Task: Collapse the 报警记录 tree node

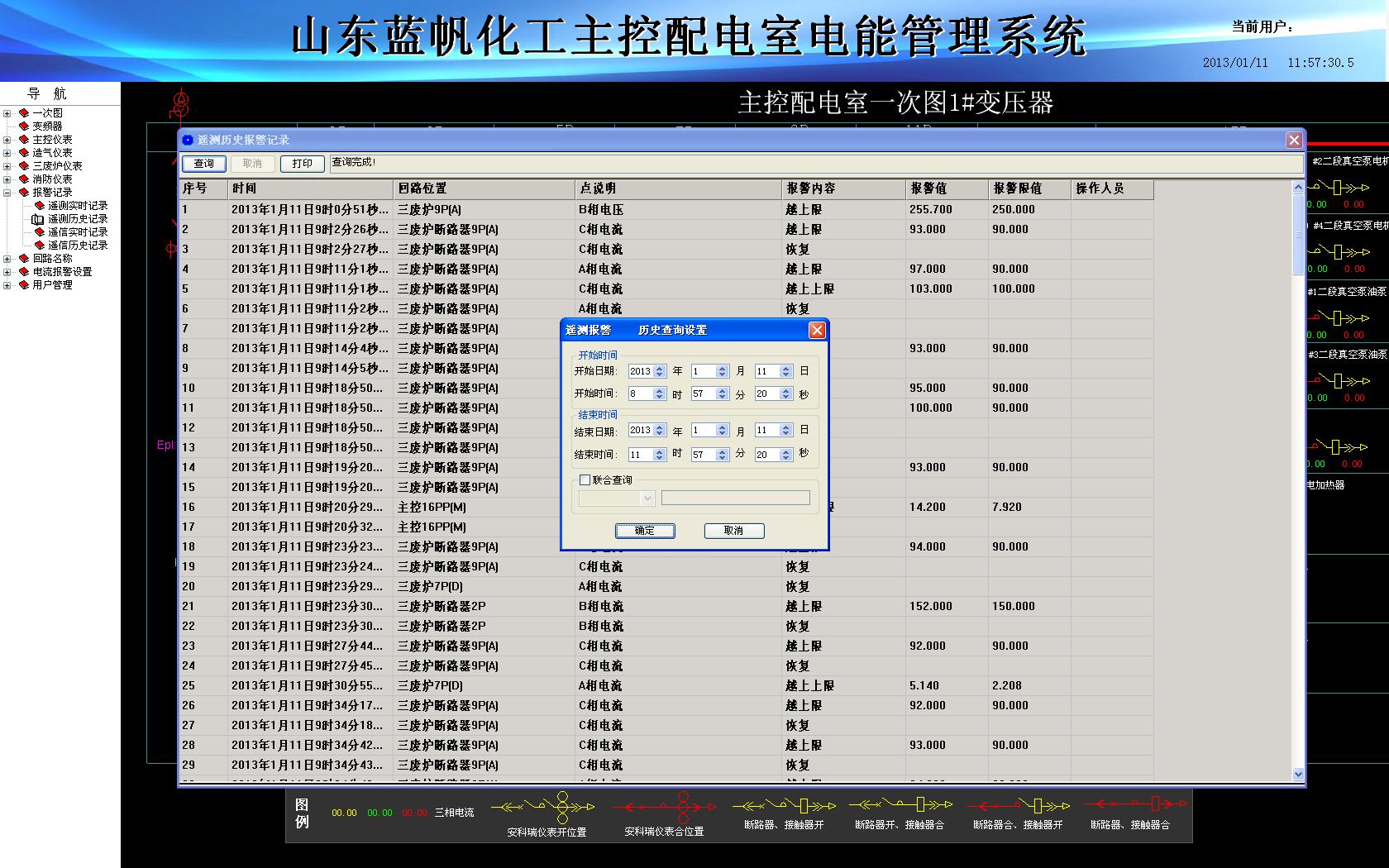Action: coord(7,193)
